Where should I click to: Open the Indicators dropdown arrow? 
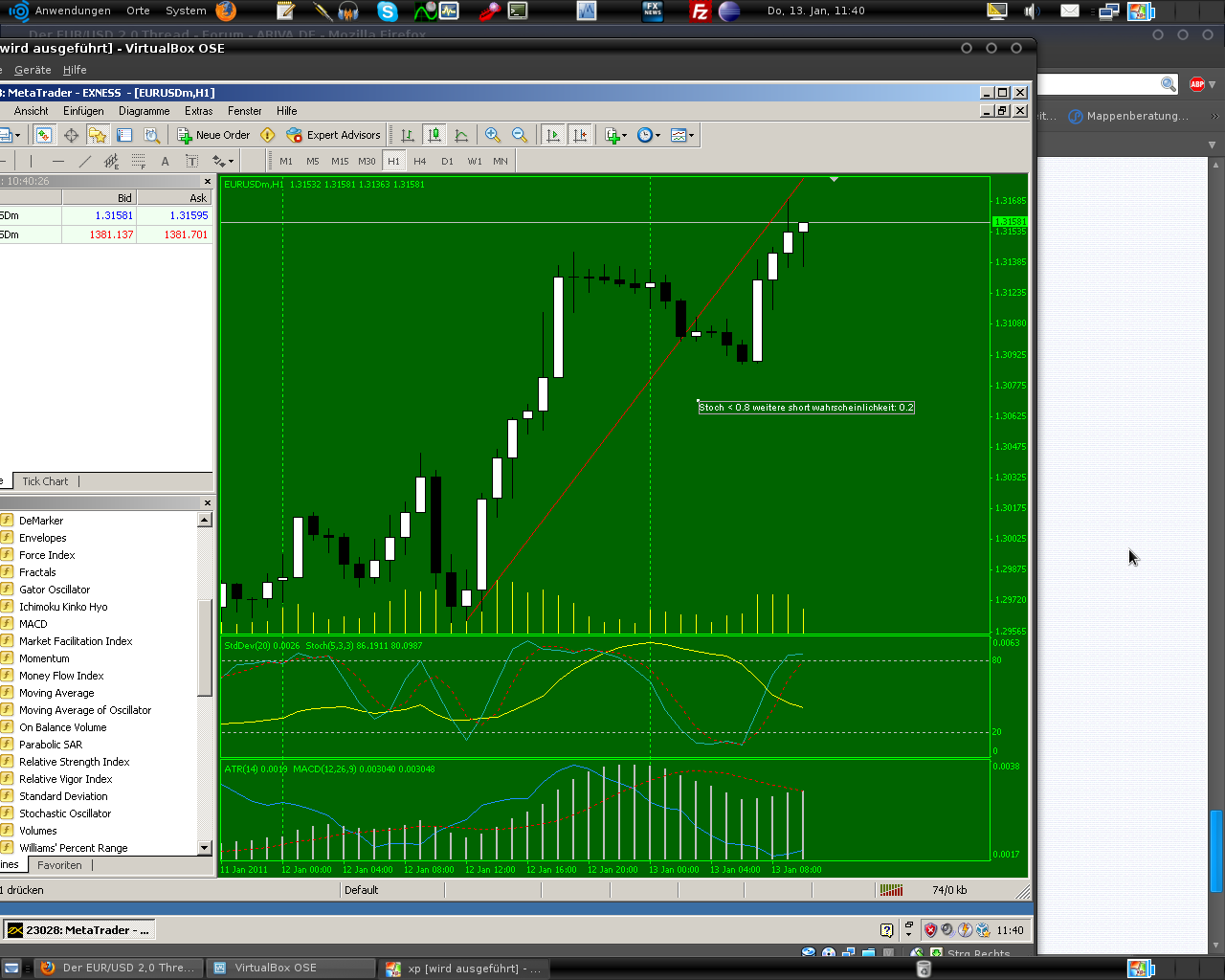click(623, 135)
